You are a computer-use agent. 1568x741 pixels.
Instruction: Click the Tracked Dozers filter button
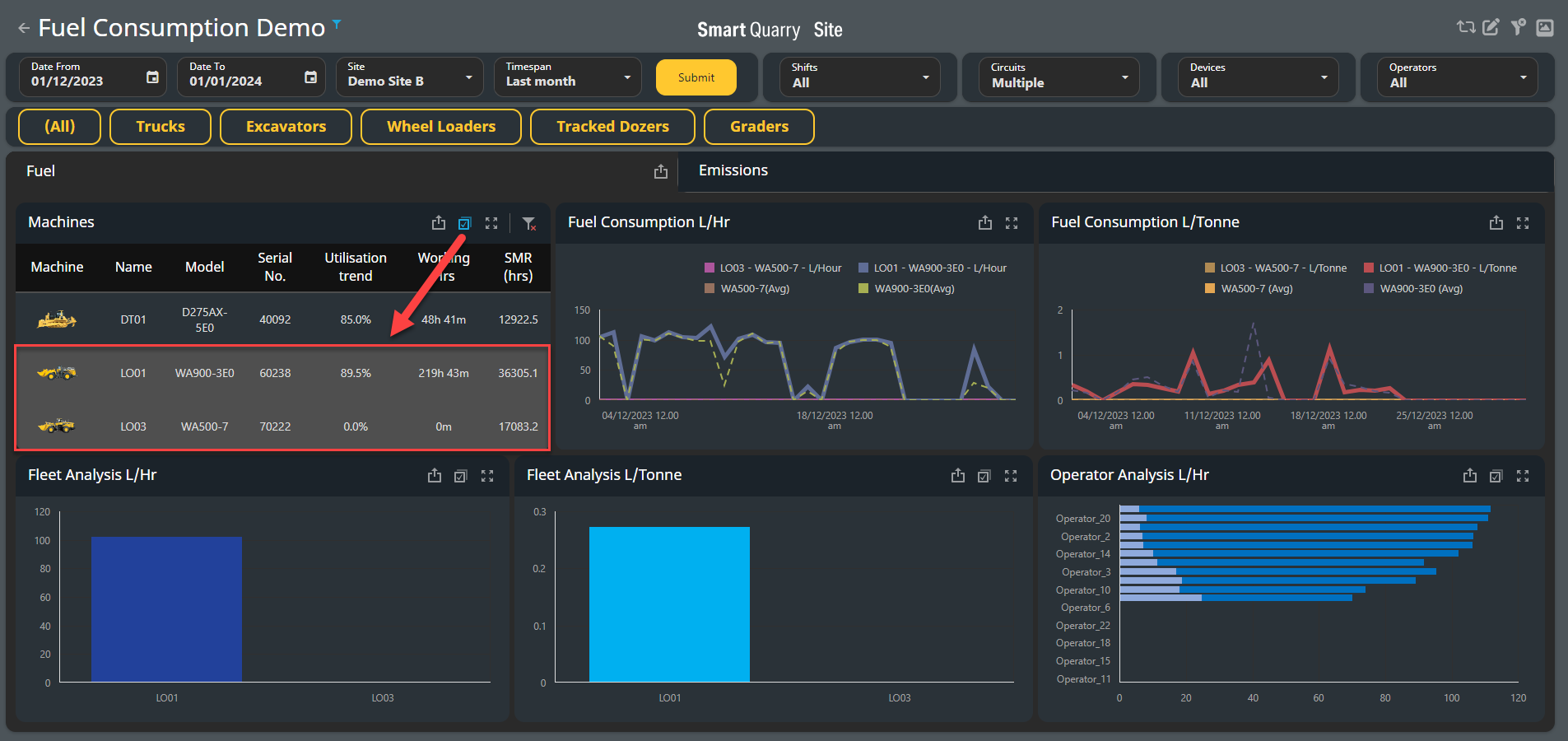(612, 127)
